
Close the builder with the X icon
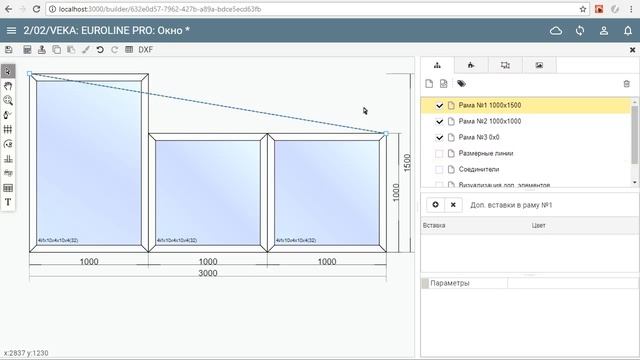[632, 50]
